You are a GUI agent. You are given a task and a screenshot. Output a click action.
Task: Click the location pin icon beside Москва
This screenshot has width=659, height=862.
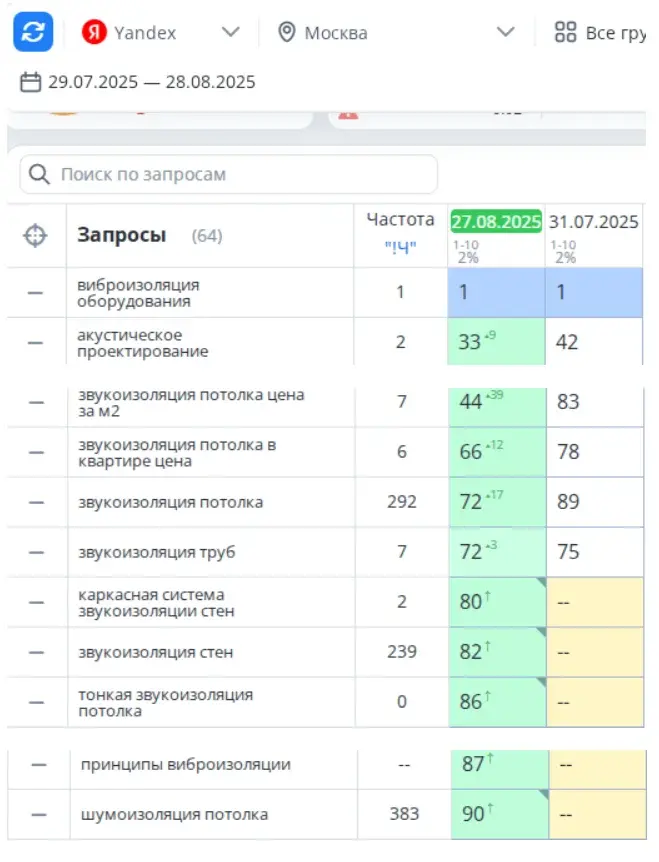coord(287,33)
